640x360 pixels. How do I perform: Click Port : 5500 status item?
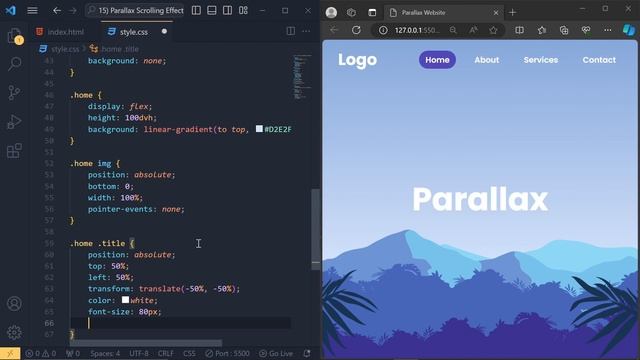pos(227,353)
